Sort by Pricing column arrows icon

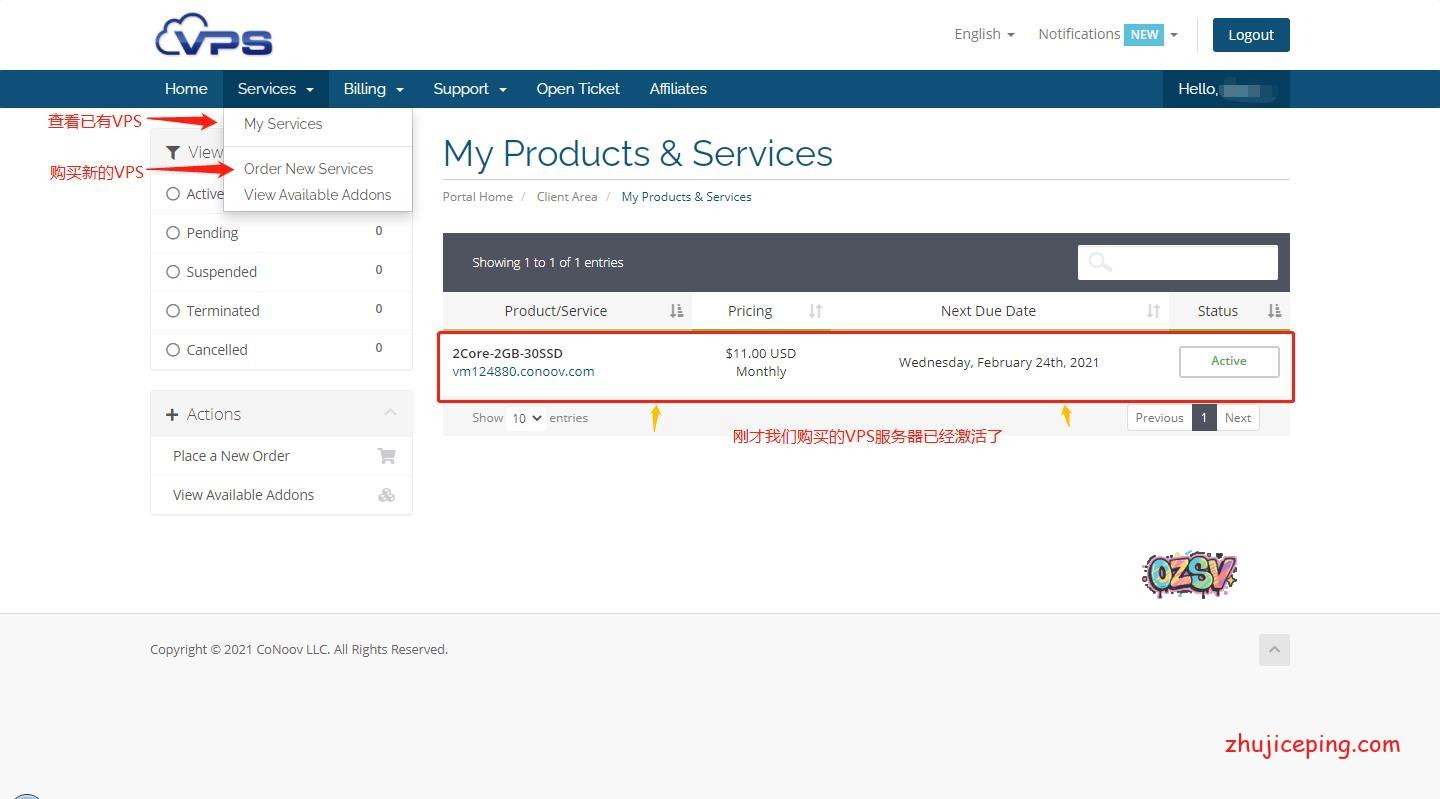point(815,311)
